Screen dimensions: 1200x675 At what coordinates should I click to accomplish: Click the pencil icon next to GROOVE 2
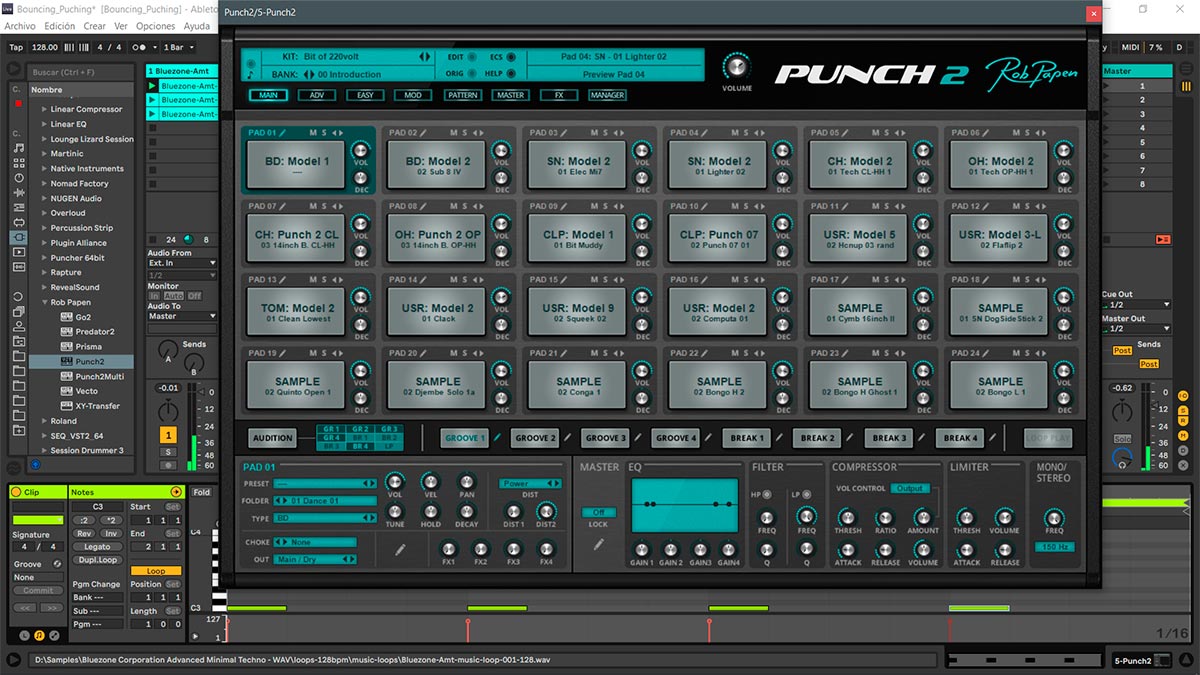[x=567, y=437]
